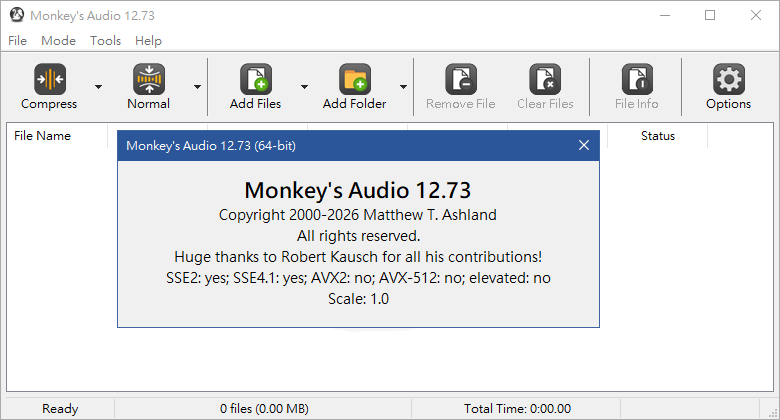Click the Normal compression level icon
This screenshot has width=780, height=420.
pos(148,79)
